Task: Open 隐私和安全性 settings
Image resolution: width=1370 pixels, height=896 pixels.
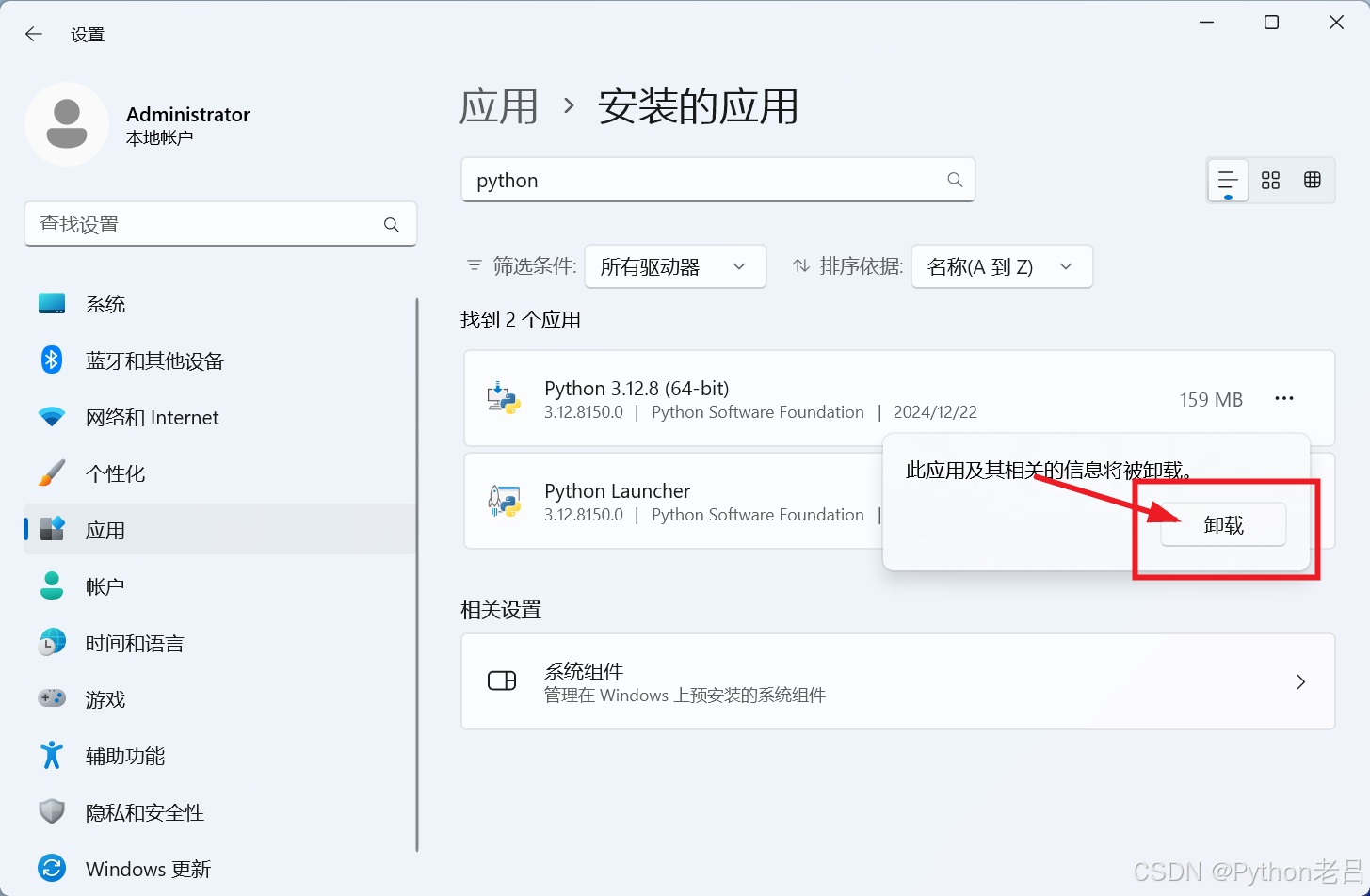Action: click(218, 812)
